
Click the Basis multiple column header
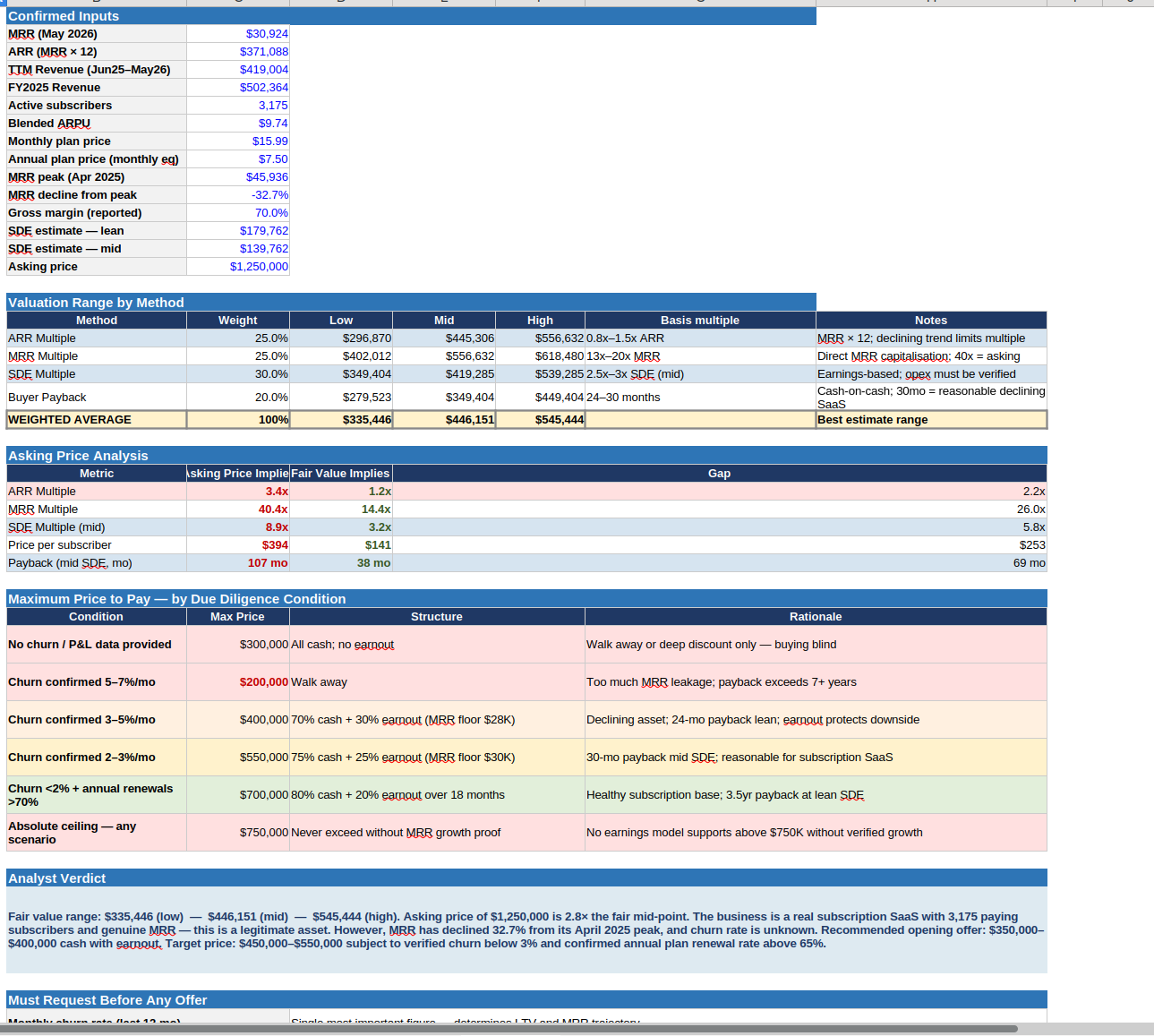point(700,321)
